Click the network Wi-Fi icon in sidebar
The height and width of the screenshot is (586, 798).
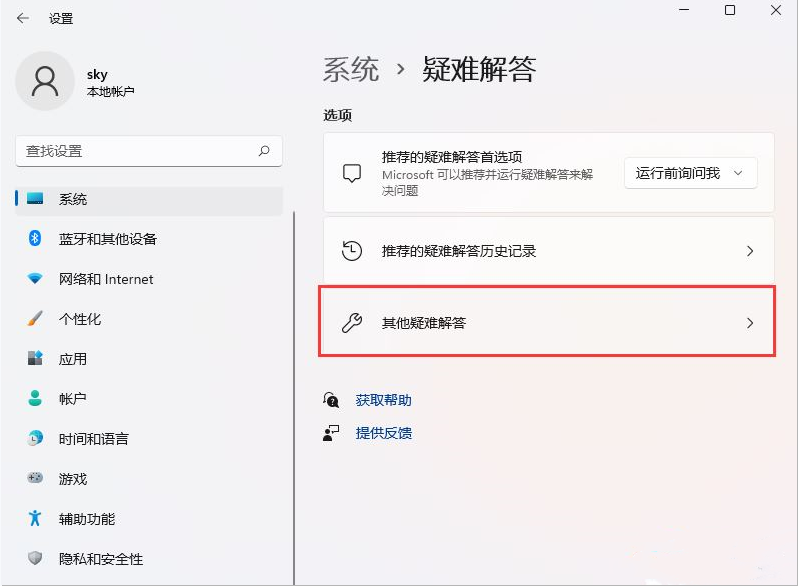click(35, 278)
